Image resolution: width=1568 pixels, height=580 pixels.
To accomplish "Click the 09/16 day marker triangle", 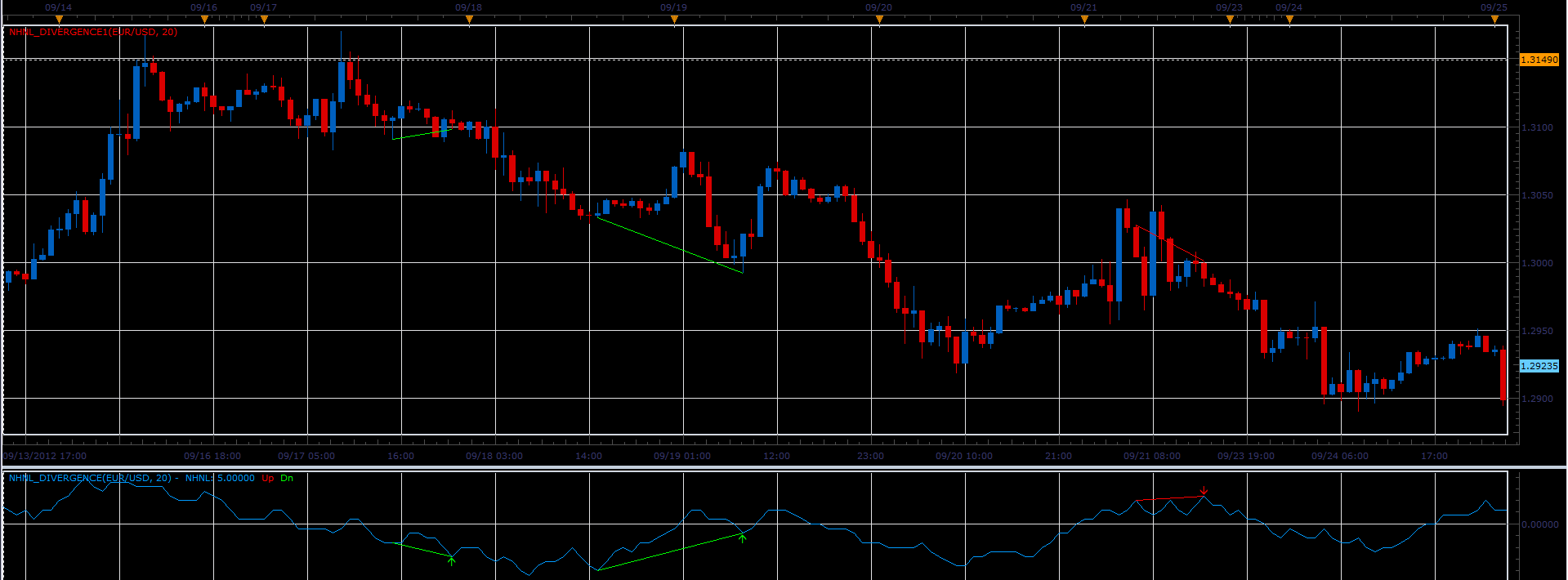I will pyautogui.click(x=204, y=20).
